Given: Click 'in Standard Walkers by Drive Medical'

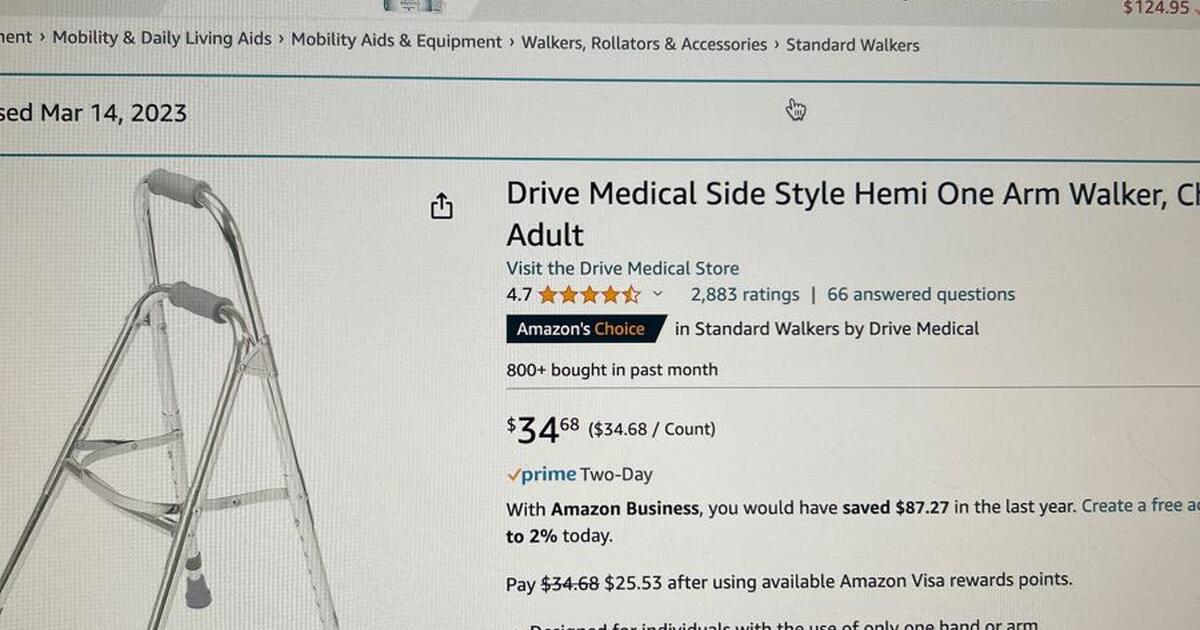Looking at the screenshot, I should [828, 328].
